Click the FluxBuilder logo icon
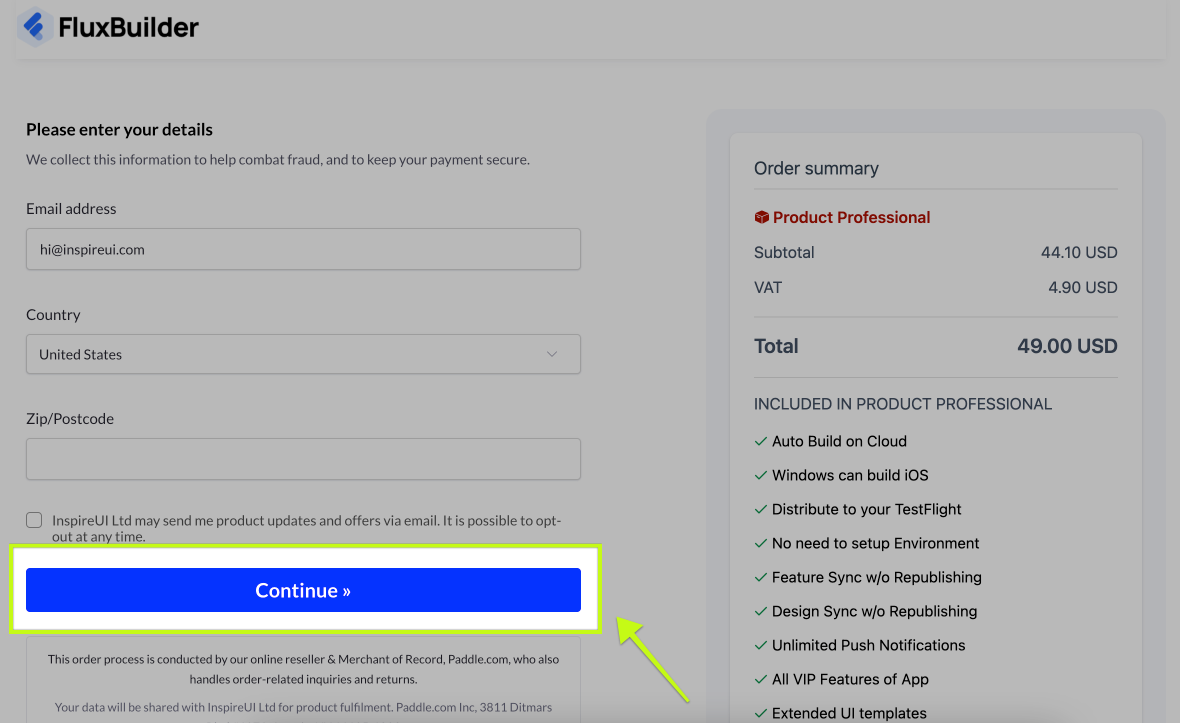 click(35, 27)
